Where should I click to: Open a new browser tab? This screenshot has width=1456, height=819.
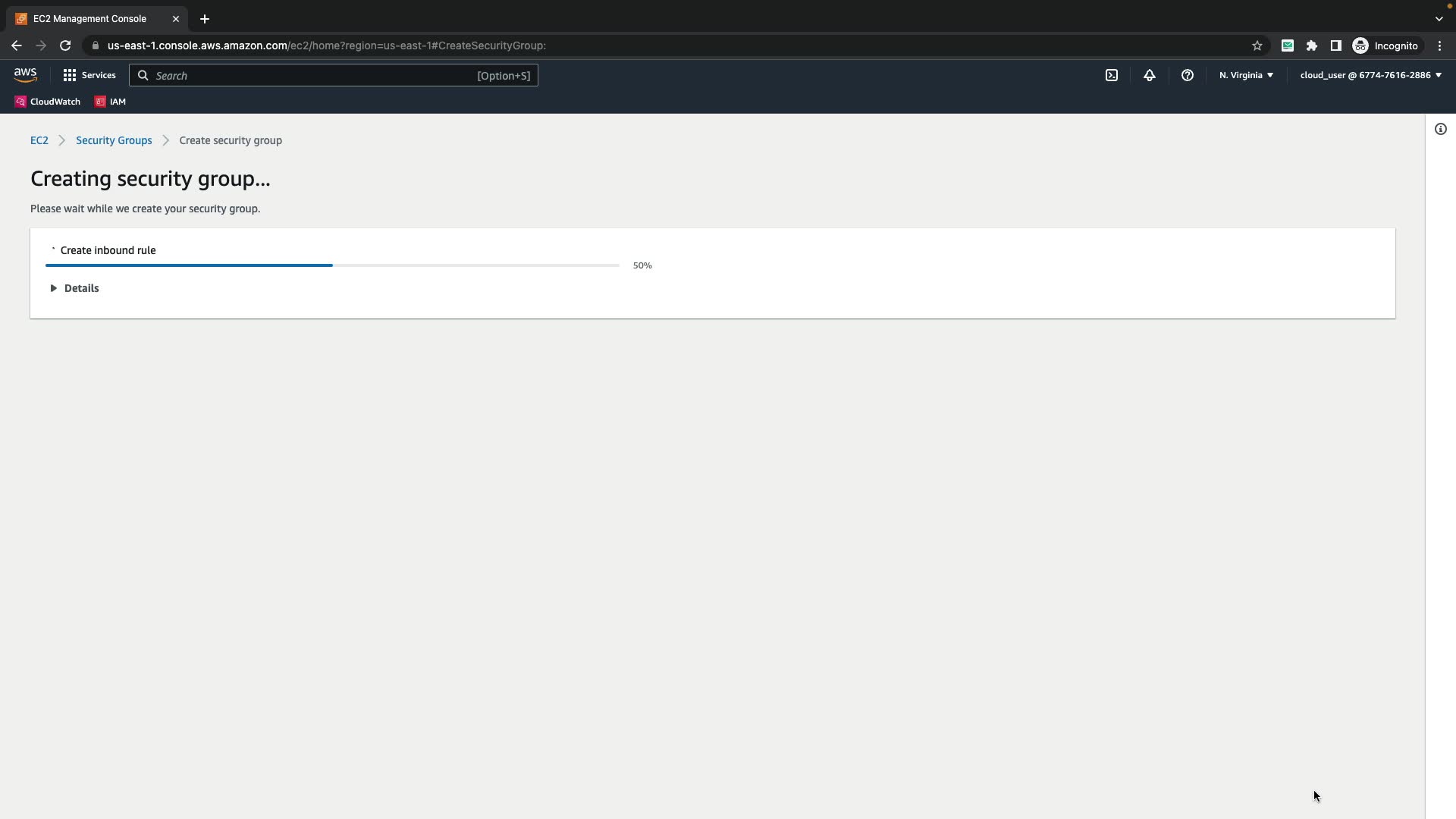tap(205, 18)
